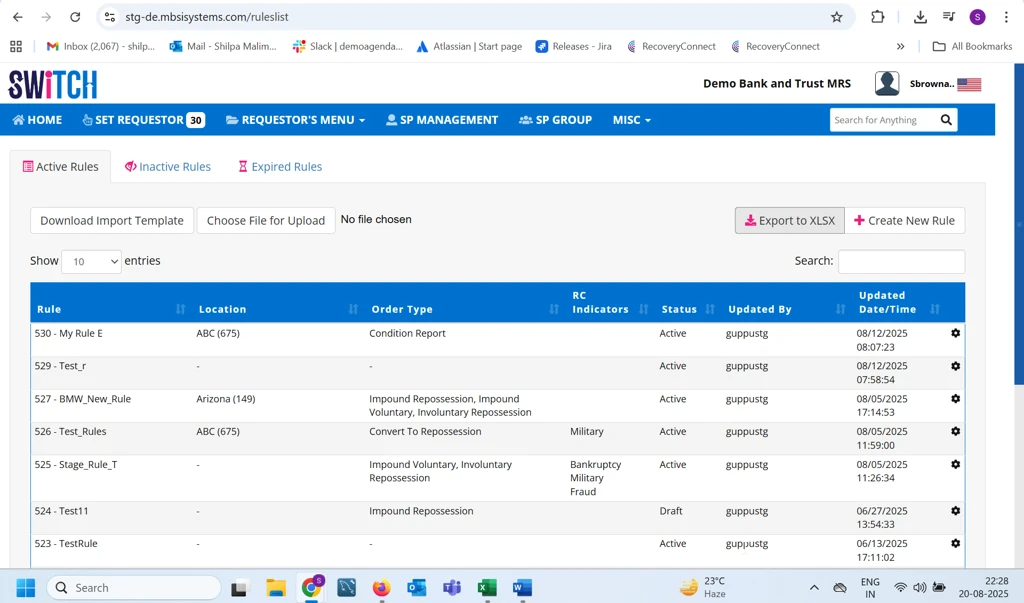Open browser extensions puzzle icon
The height and width of the screenshot is (603, 1024).
click(878, 17)
